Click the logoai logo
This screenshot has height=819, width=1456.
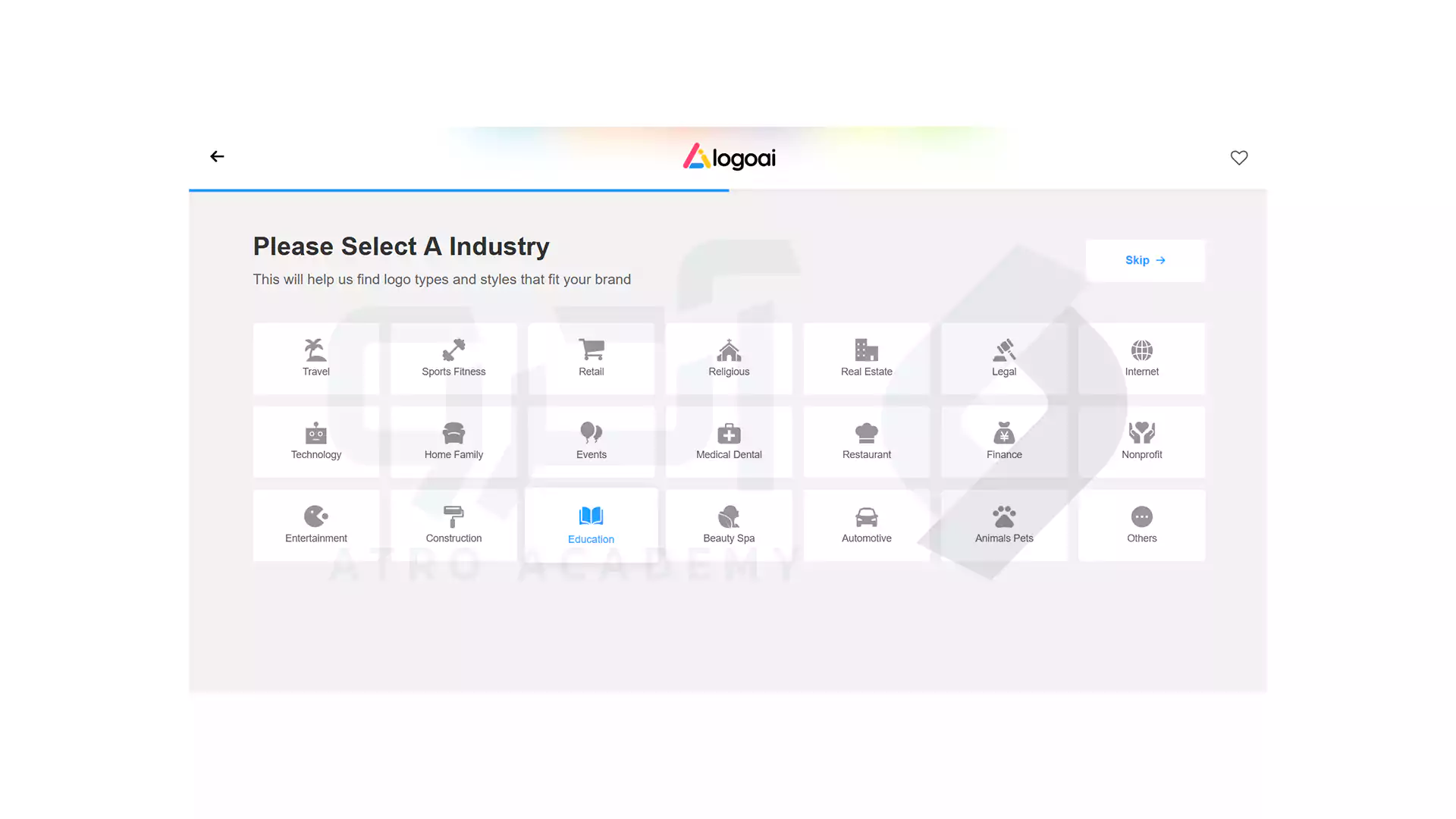[x=729, y=157]
